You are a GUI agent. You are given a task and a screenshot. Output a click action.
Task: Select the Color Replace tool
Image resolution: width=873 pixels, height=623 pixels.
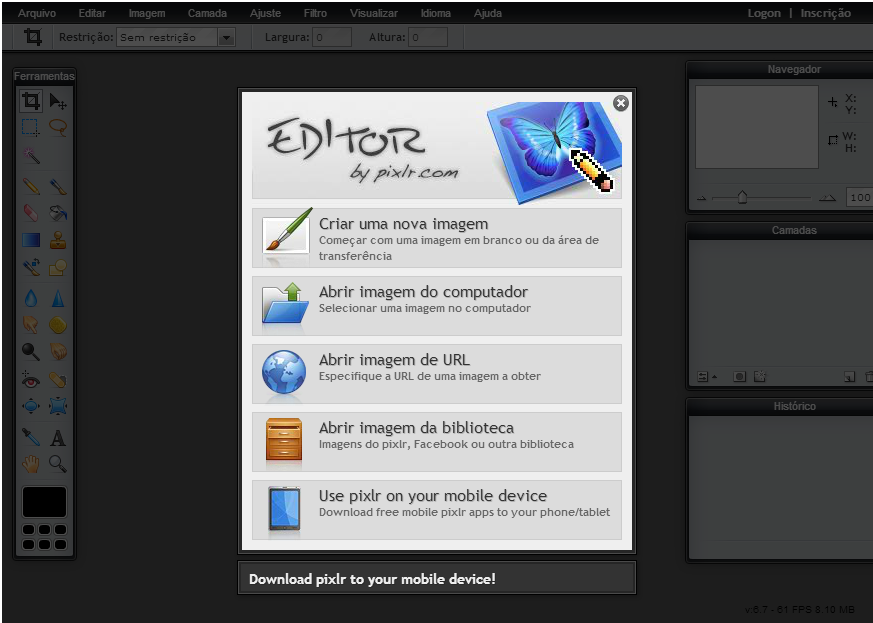[x=31, y=267]
